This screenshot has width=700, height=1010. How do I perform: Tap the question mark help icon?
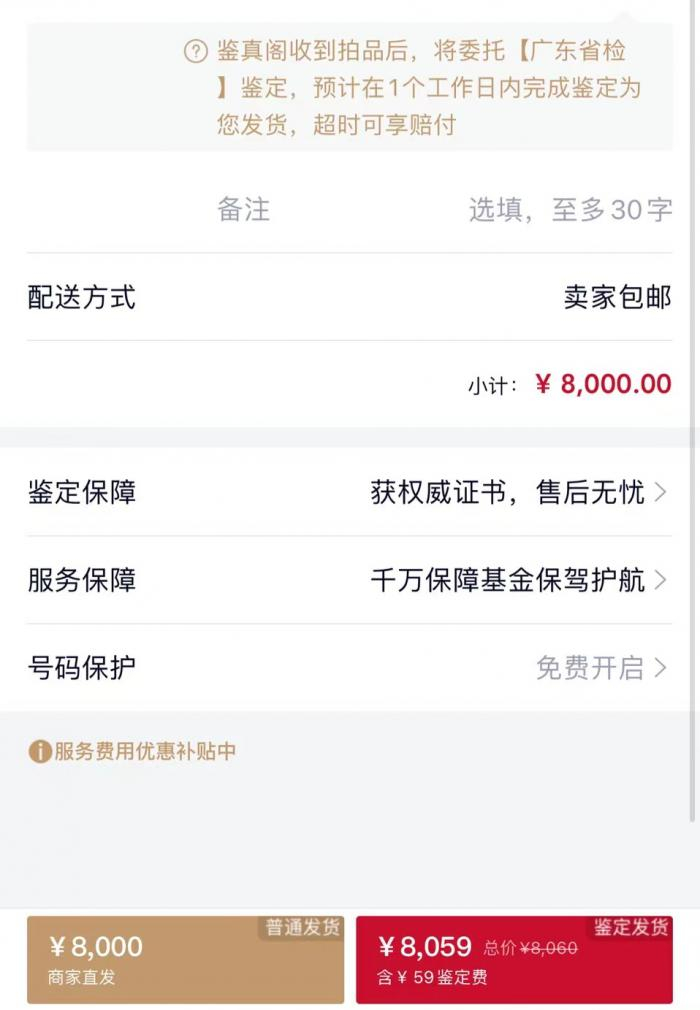click(x=196, y=52)
